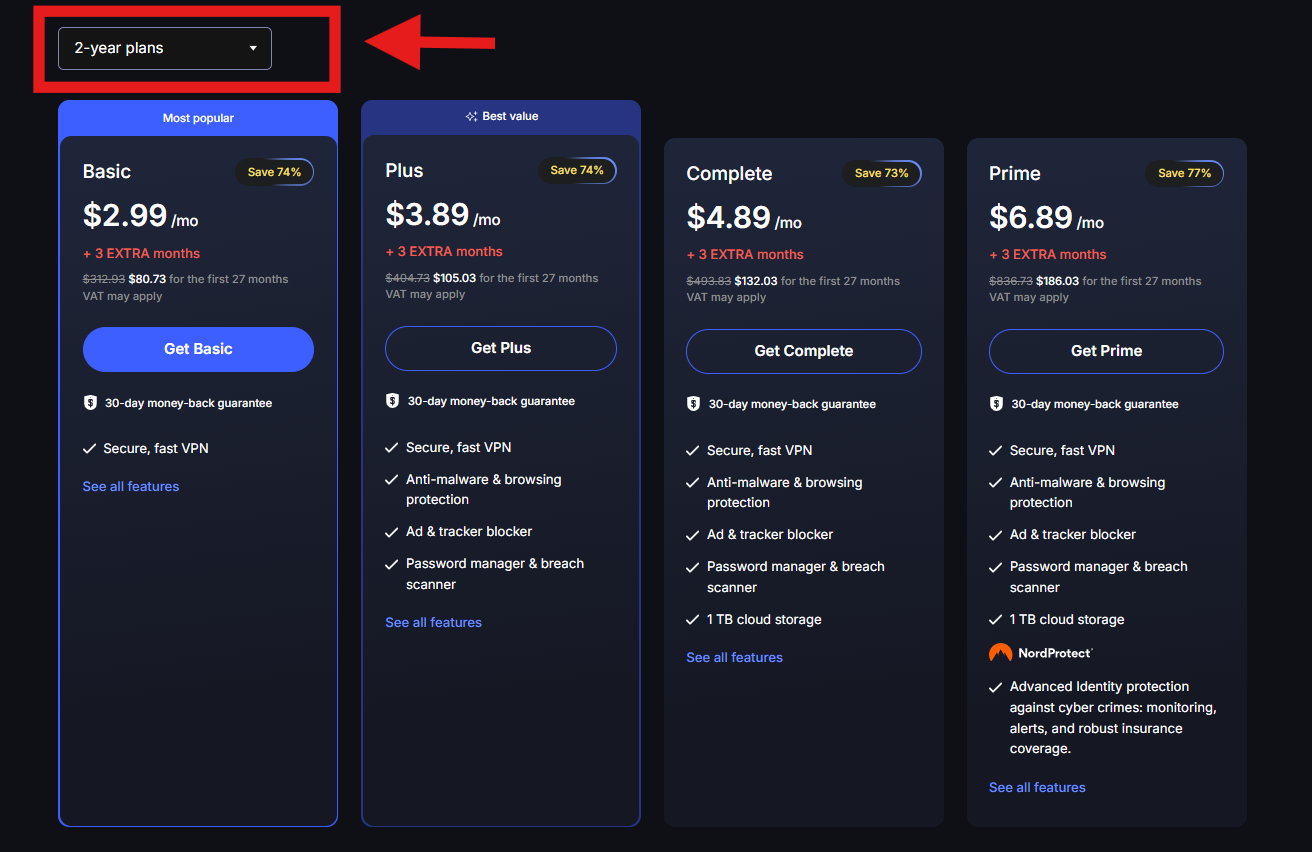Click checkmark beside 1 TB cloud storage in Complete
Viewport: 1312px width, 852px height.
[x=693, y=620]
